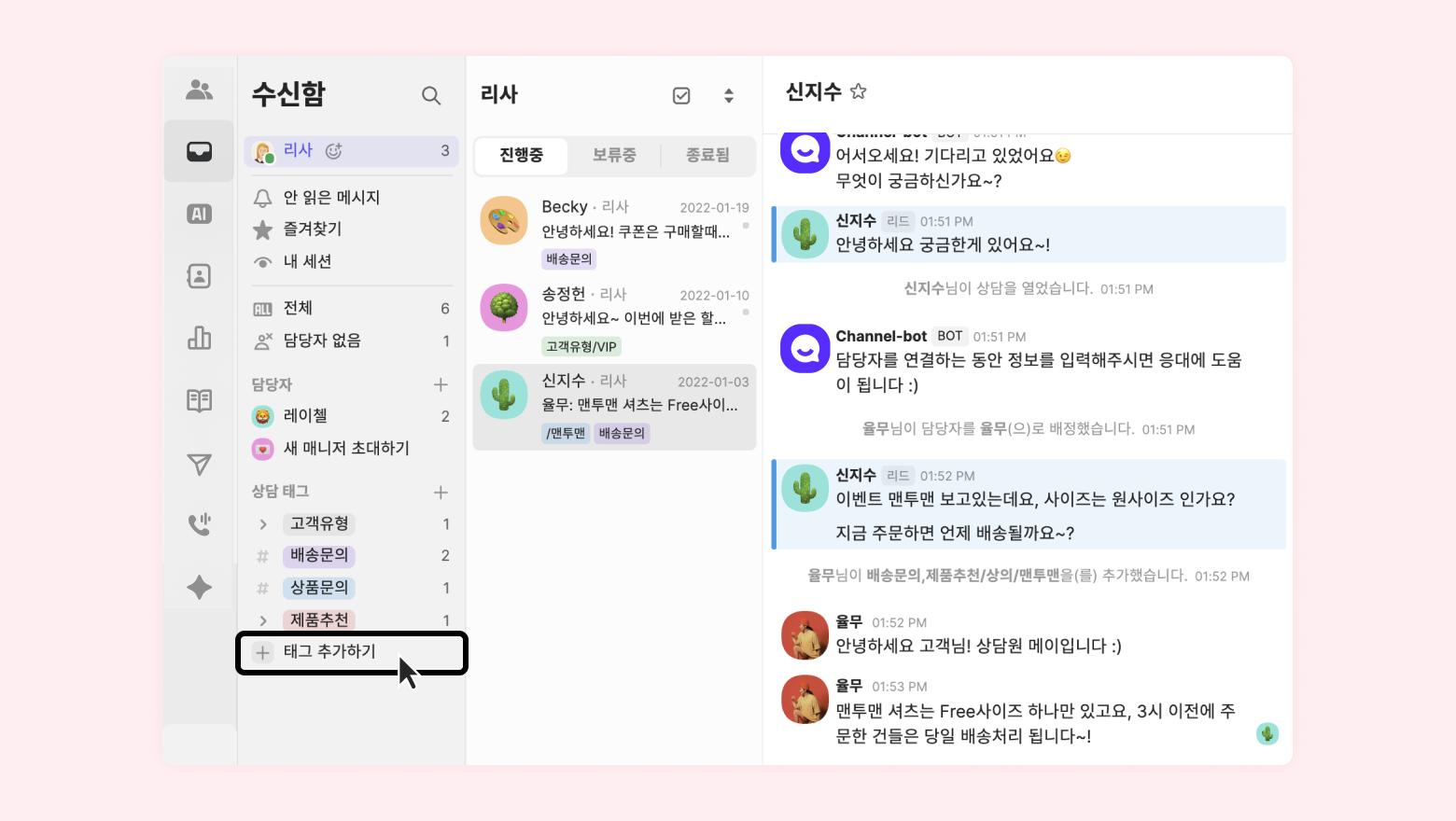This screenshot has height=821, width=1456.
Task: Switch to the 종료됨 tab
Action: click(707, 156)
